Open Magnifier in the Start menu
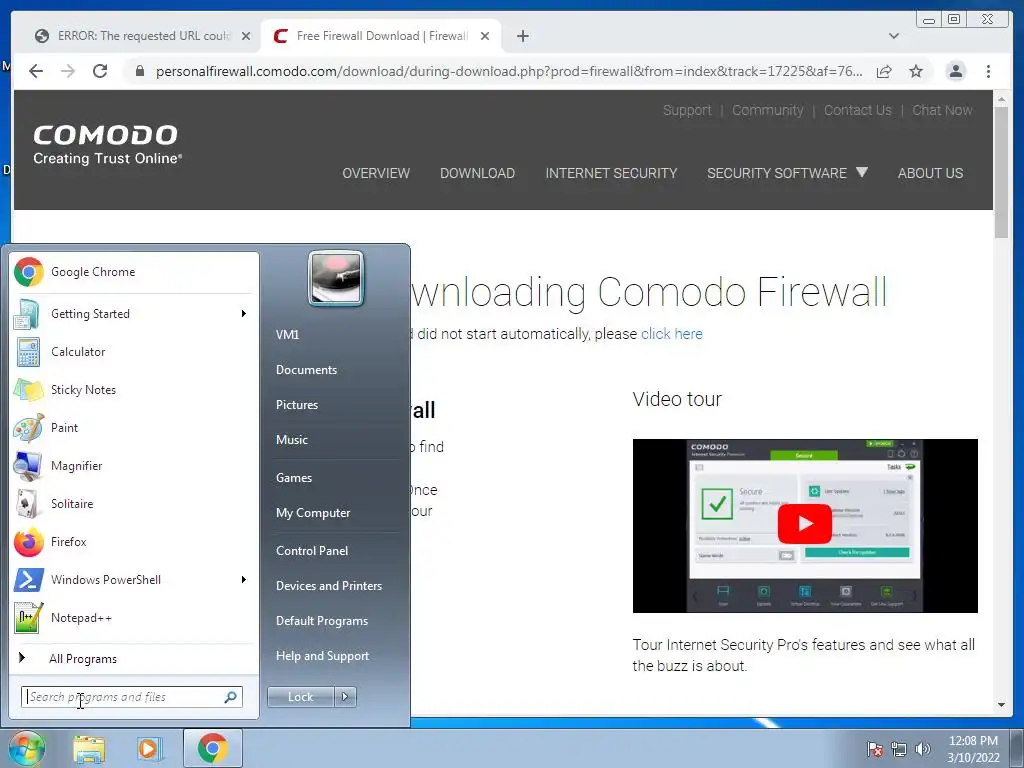 134,466
